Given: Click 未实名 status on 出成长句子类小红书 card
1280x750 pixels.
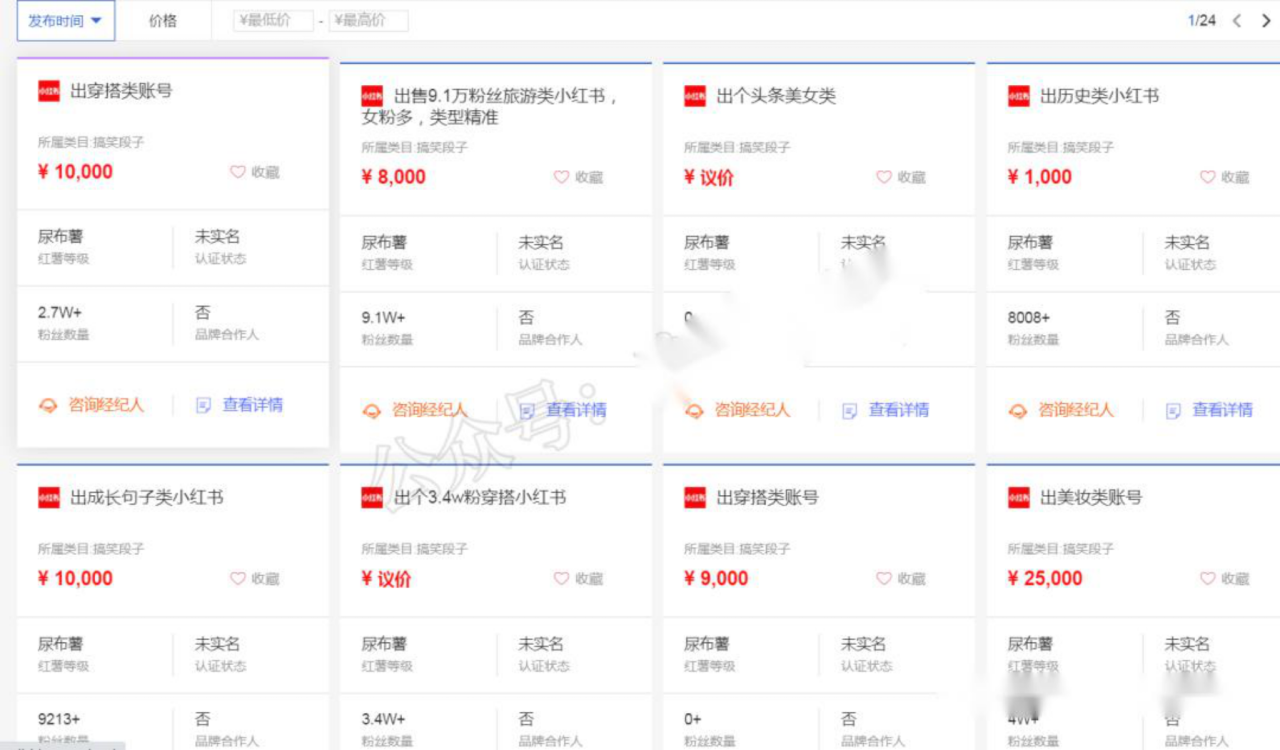Looking at the screenshot, I should point(217,643).
